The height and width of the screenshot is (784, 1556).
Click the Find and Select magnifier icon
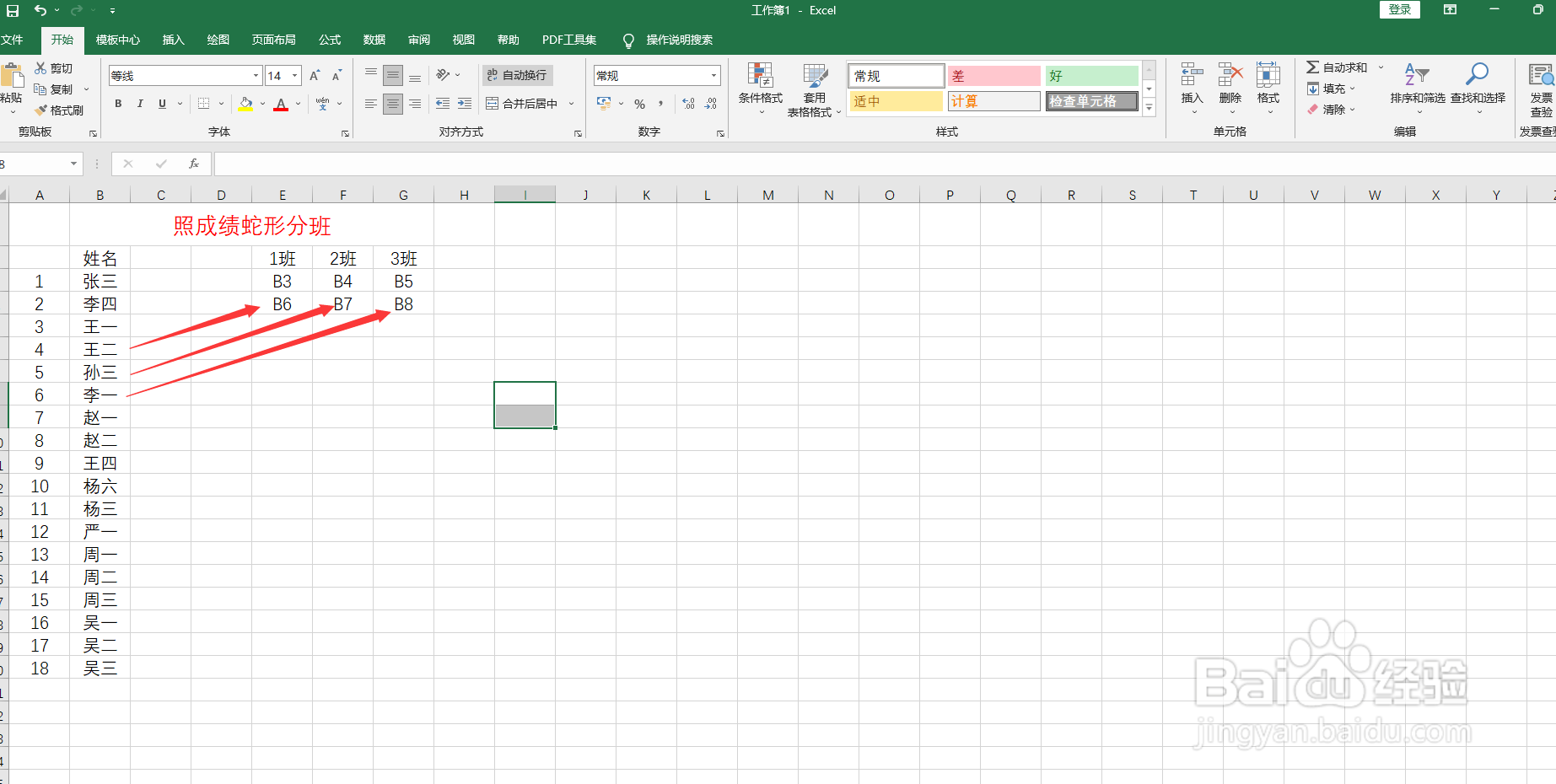(1478, 74)
